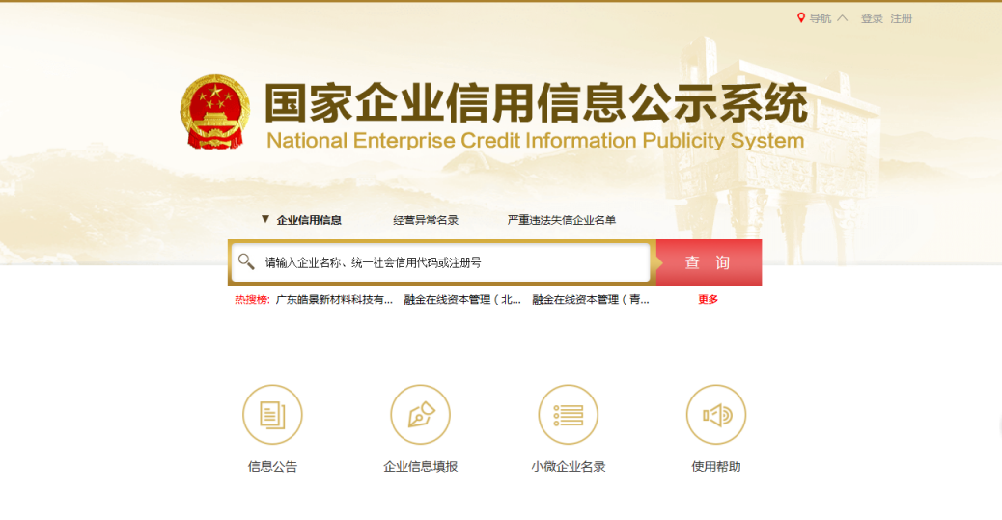Open hot search 融金在线资本管理（北 link
This screenshot has width=1002, height=520.
(462, 299)
